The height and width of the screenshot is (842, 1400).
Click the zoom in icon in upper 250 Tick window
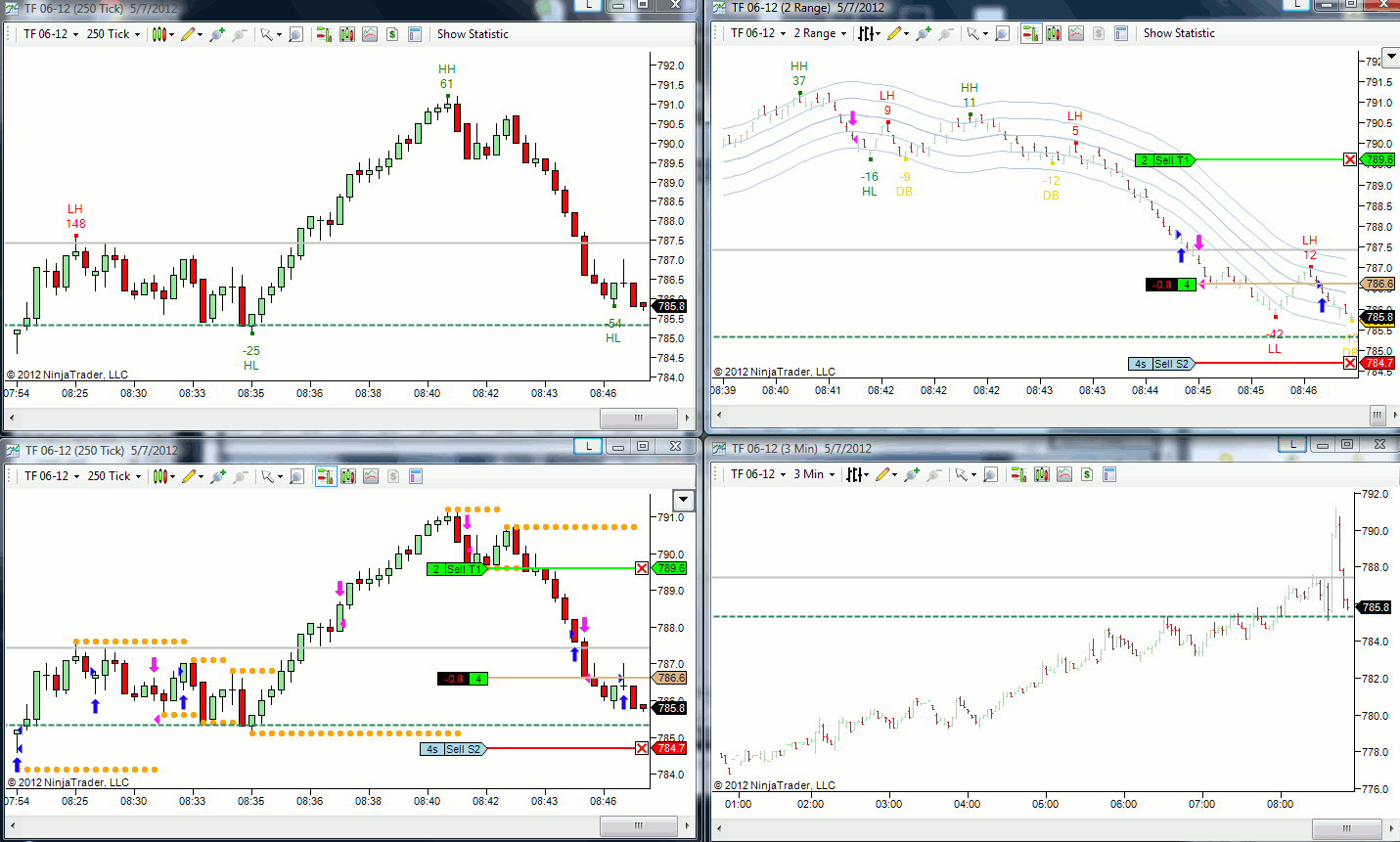coord(216,34)
